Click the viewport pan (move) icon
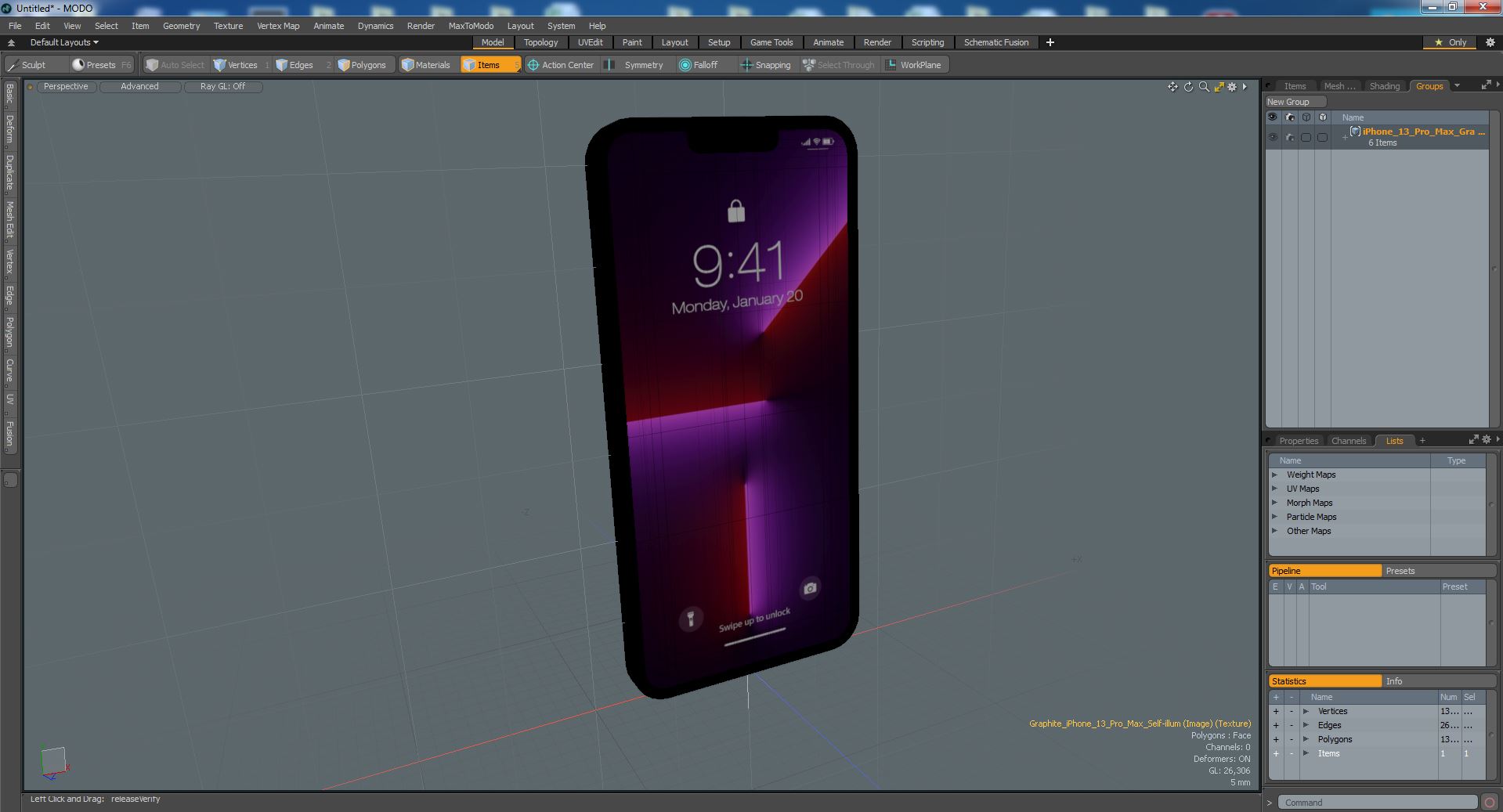Viewport: 1503px width, 812px height. [1172, 87]
